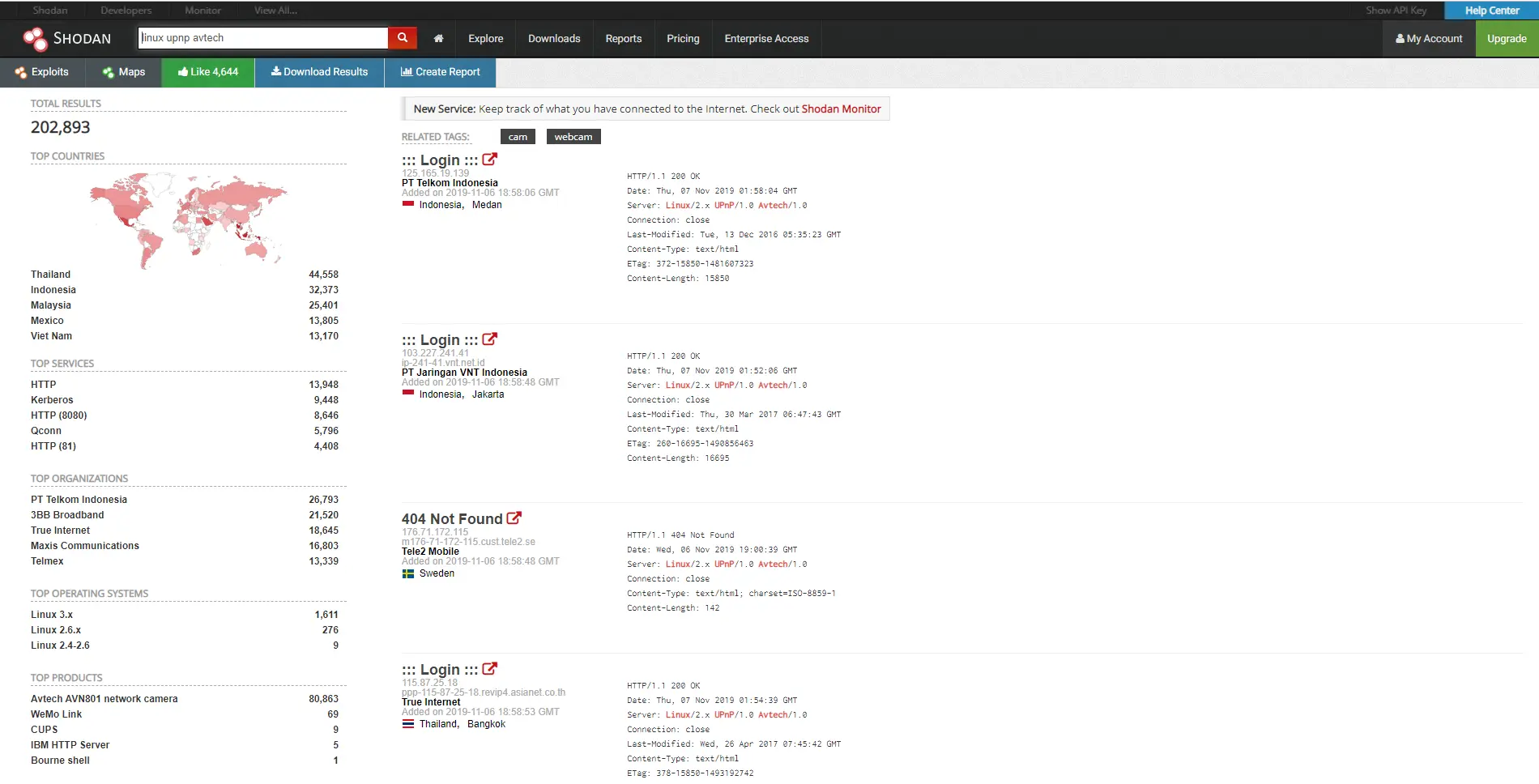Viewport: 1539px width, 784px height.
Task: Open the Shodan top-bar link
Action: [50, 11]
